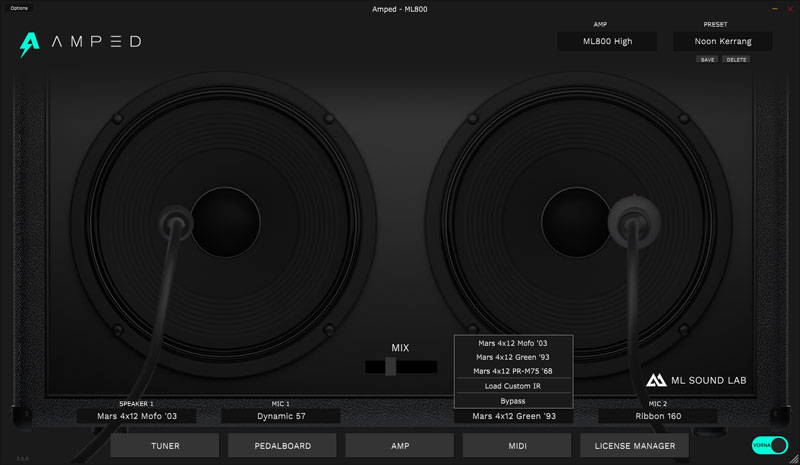Screen dimensions: 800x465
Task: Switch to the AMP view
Action: pos(399,446)
